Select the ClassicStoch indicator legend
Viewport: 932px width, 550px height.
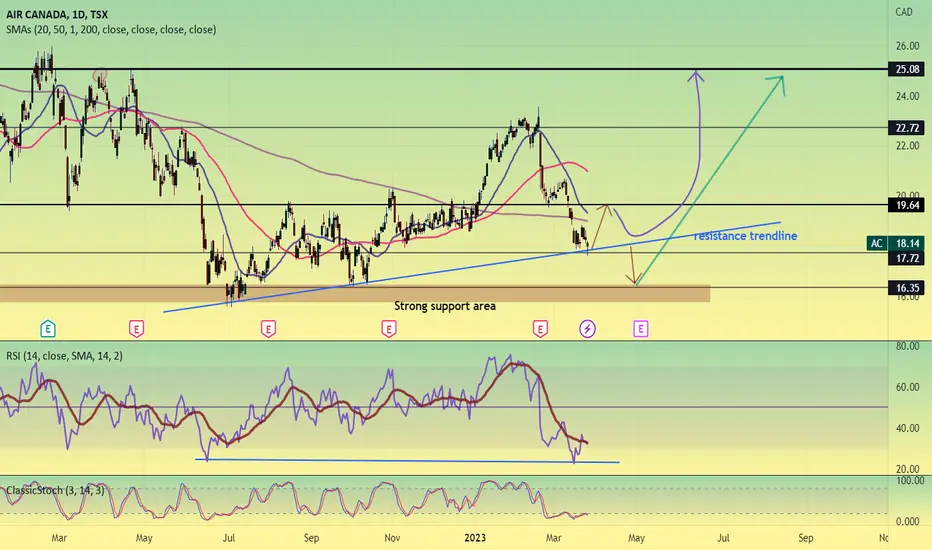click(55, 491)
